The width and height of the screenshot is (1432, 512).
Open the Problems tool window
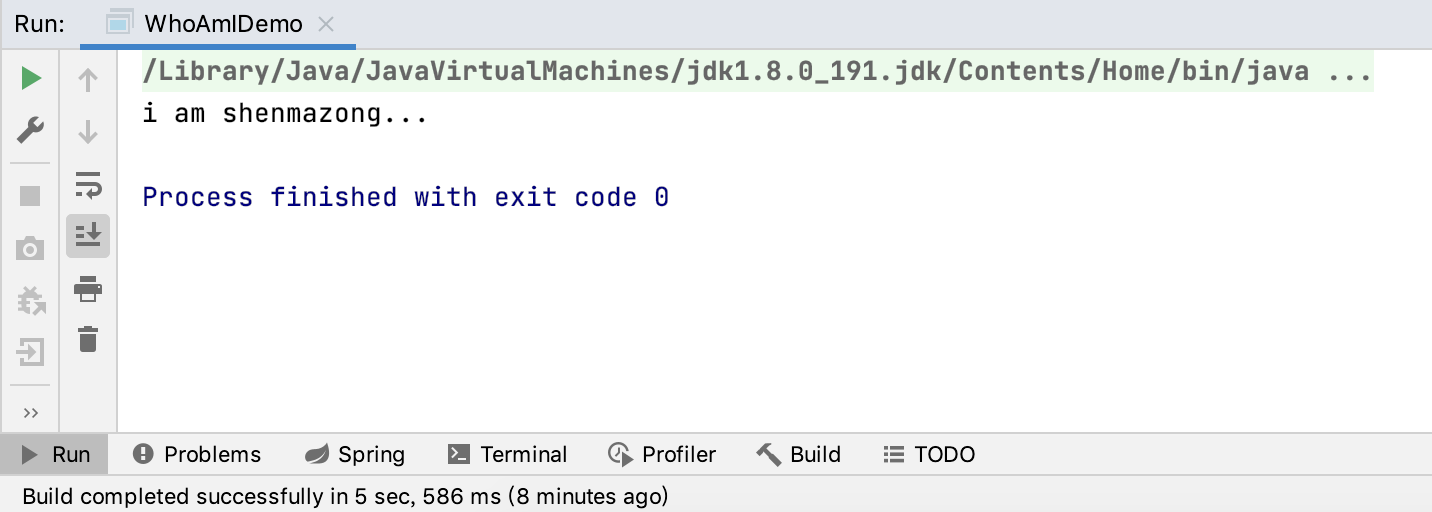197,455
